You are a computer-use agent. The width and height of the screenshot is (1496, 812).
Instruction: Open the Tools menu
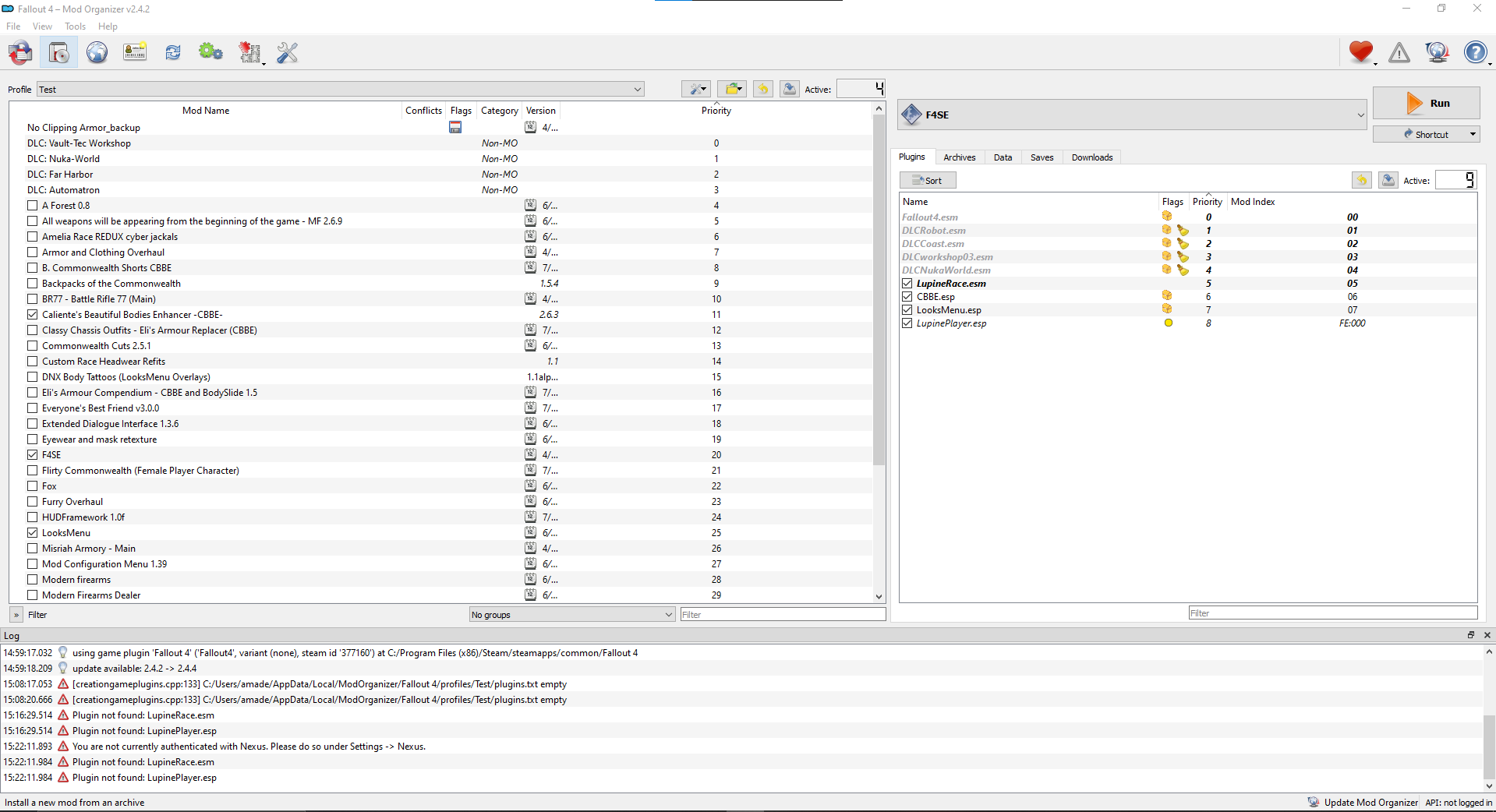tap(76, 26)
